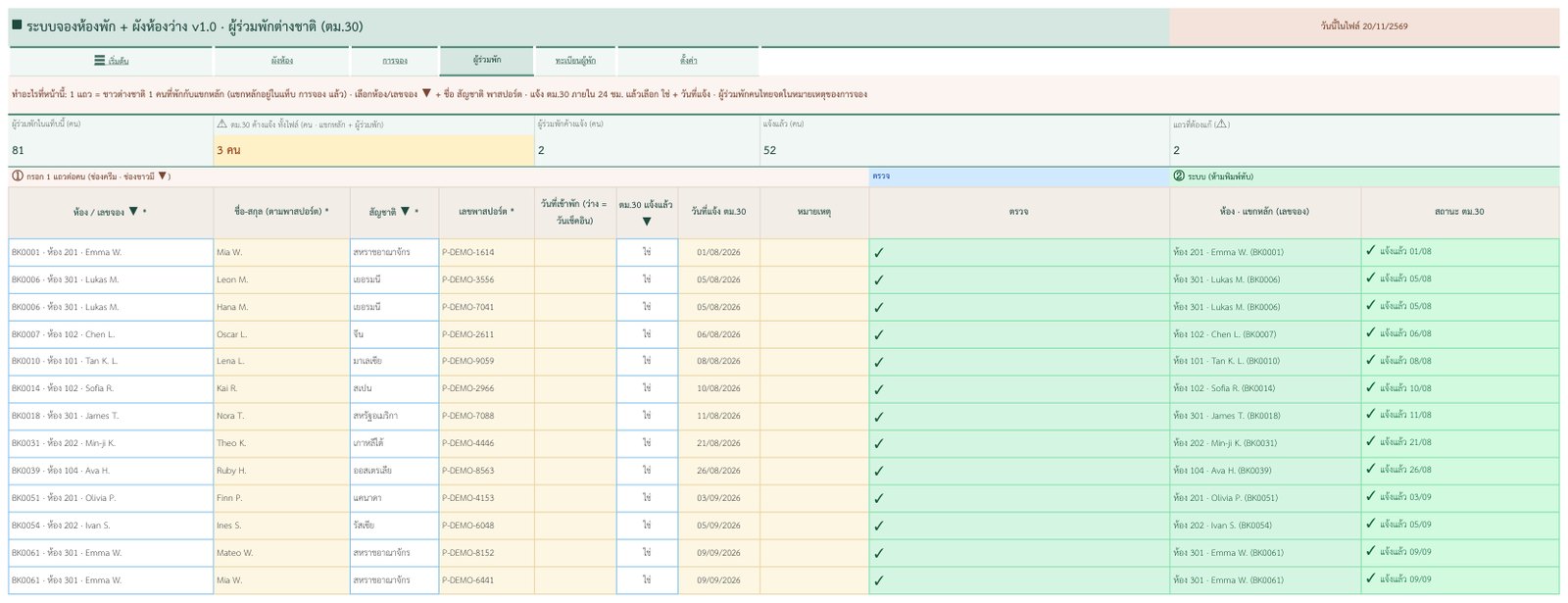Open the ตั้งค่า settings link
The height and width of the screenshot is (603, 1568).
688,61
